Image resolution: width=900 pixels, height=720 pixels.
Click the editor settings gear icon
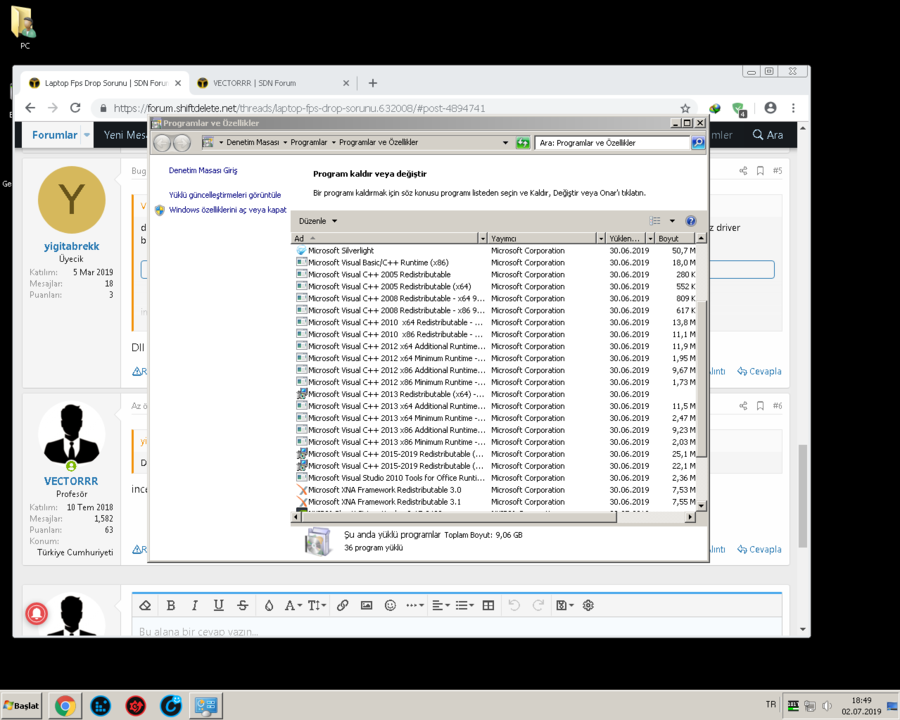(x=588, y=605)
